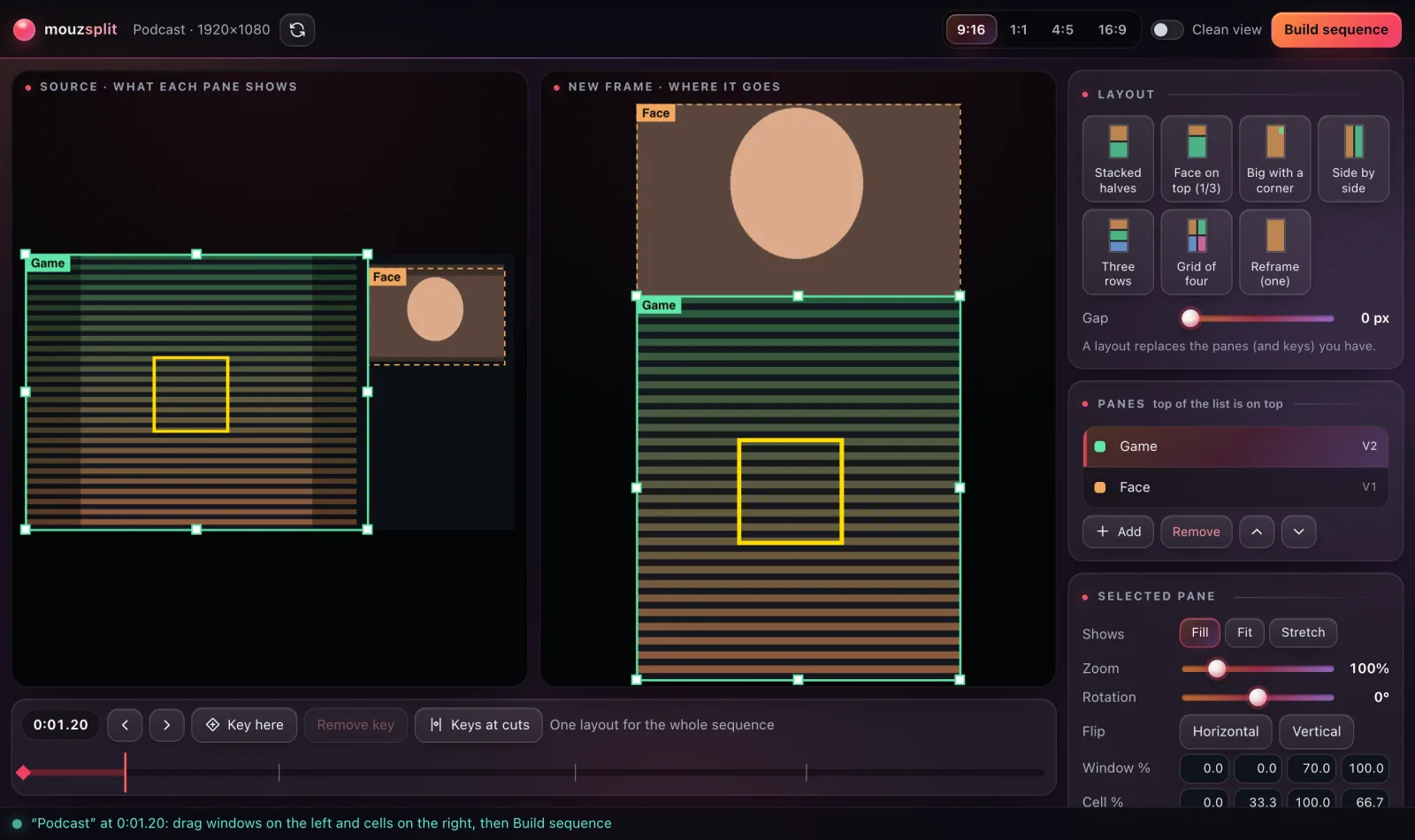This screenshot has width=1415, height=840.
Task: Choose Reframe (one) layout
Action: pyautogui.click(x=1274, y=252)
